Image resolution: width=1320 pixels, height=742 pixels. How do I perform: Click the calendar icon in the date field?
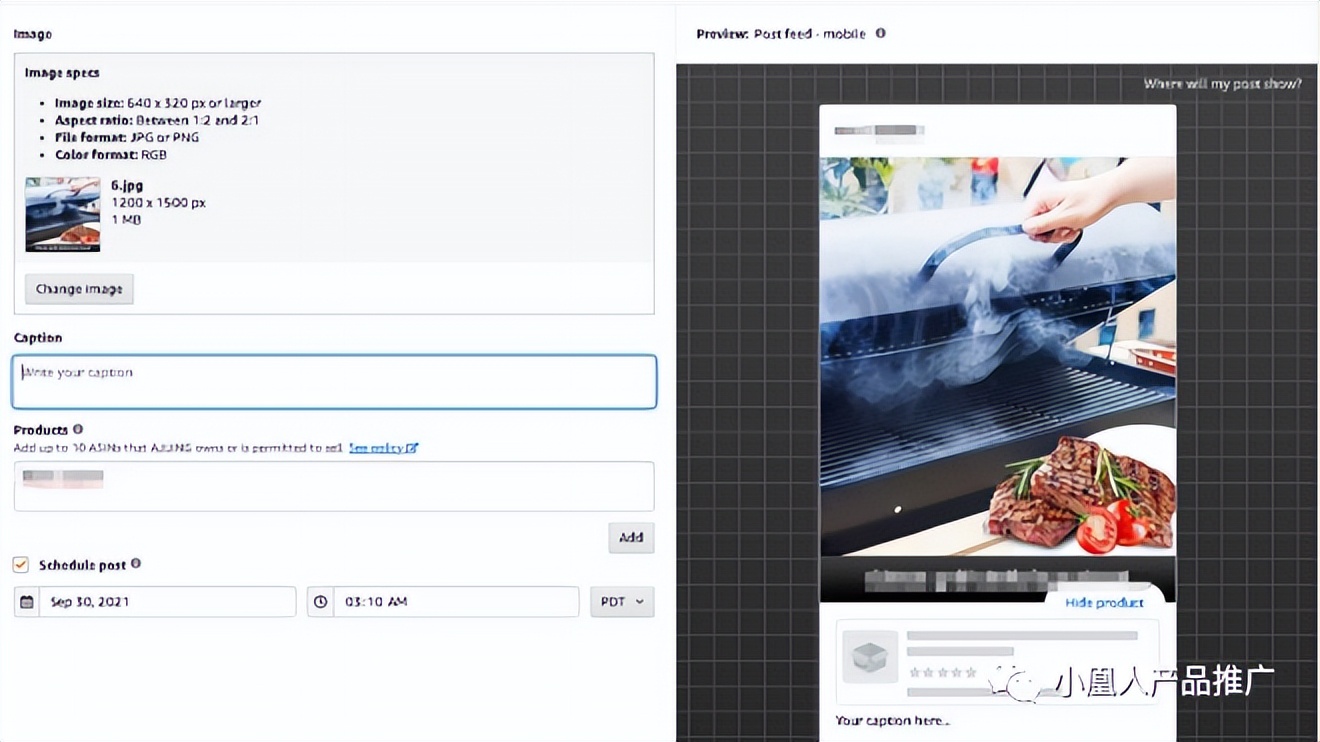(27, 602)
